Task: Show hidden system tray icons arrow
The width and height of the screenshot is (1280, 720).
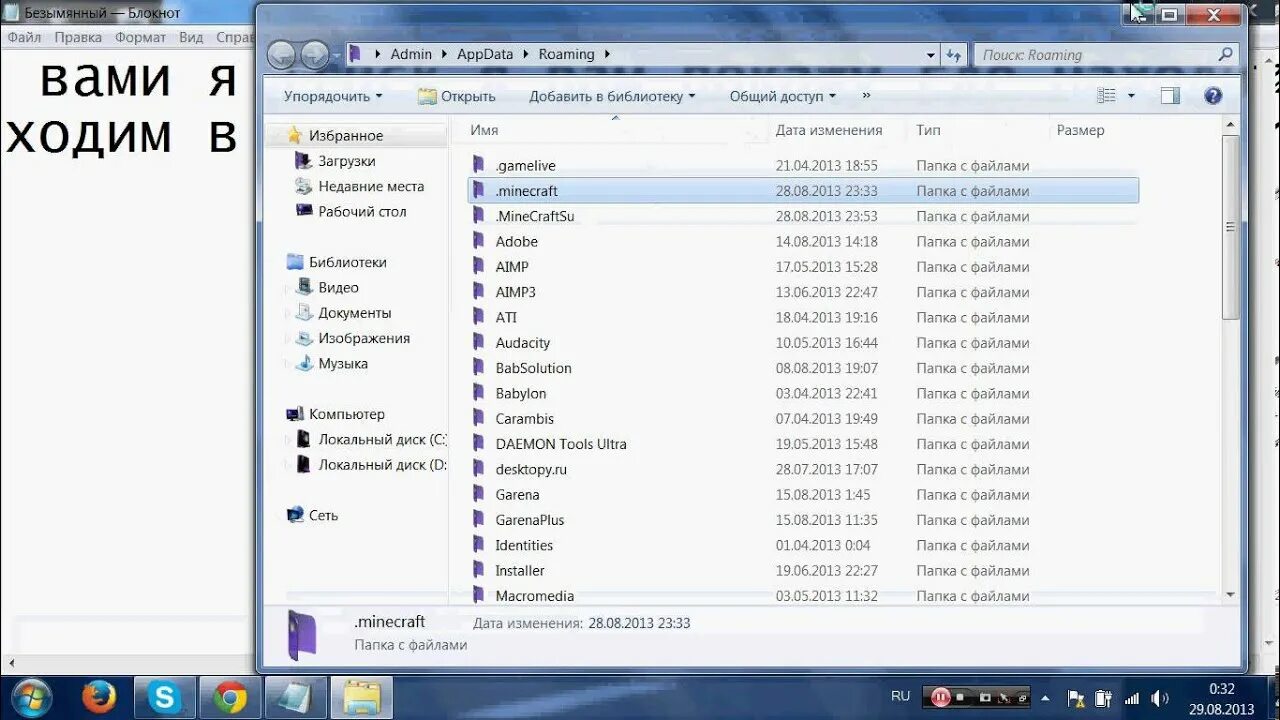Action: click(x=1045, y=698)
